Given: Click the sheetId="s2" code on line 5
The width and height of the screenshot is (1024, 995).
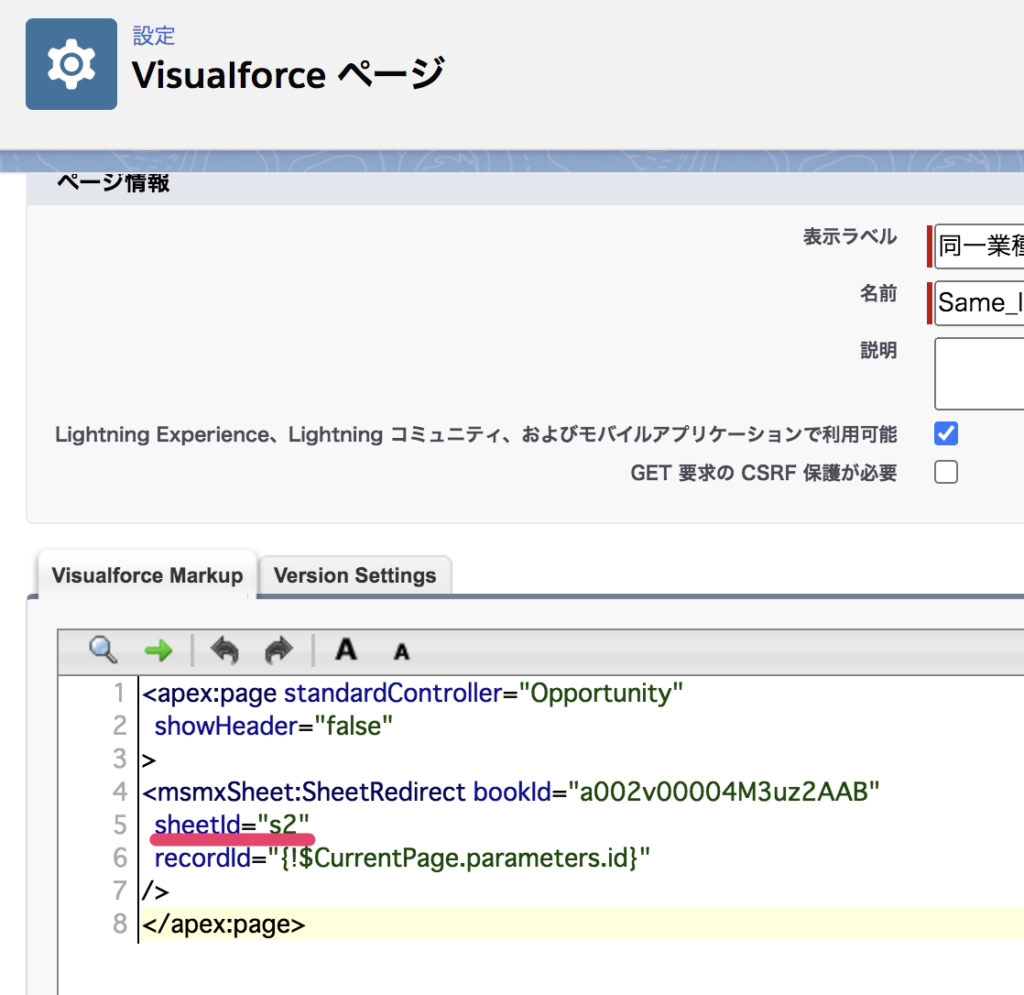Looking at the screenshot, I should point(232,825).
